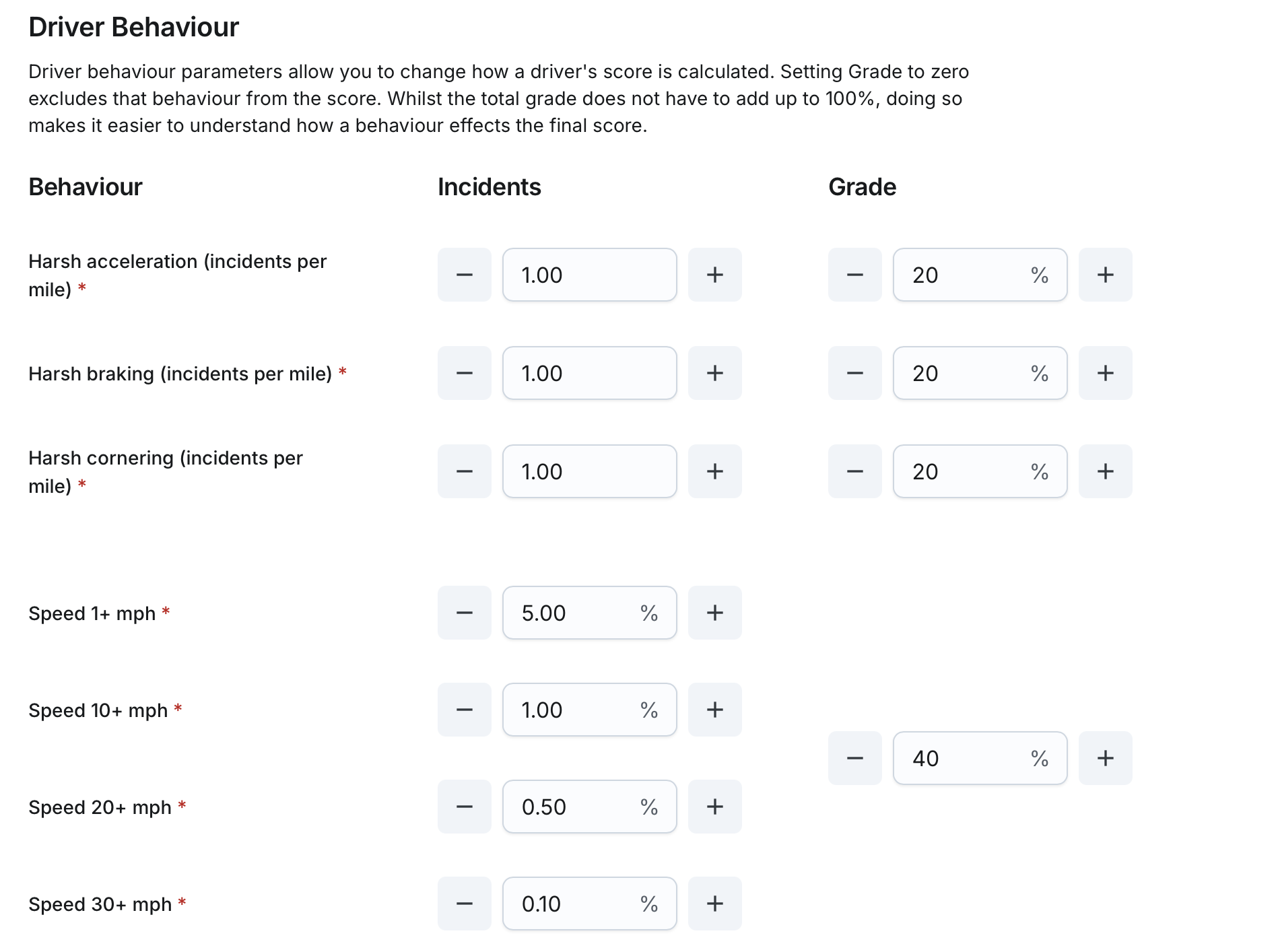Viewport: 1278px width, 952px height.
Task: Decrease Harsh braking grade percentage
Action: pos(854,373)
